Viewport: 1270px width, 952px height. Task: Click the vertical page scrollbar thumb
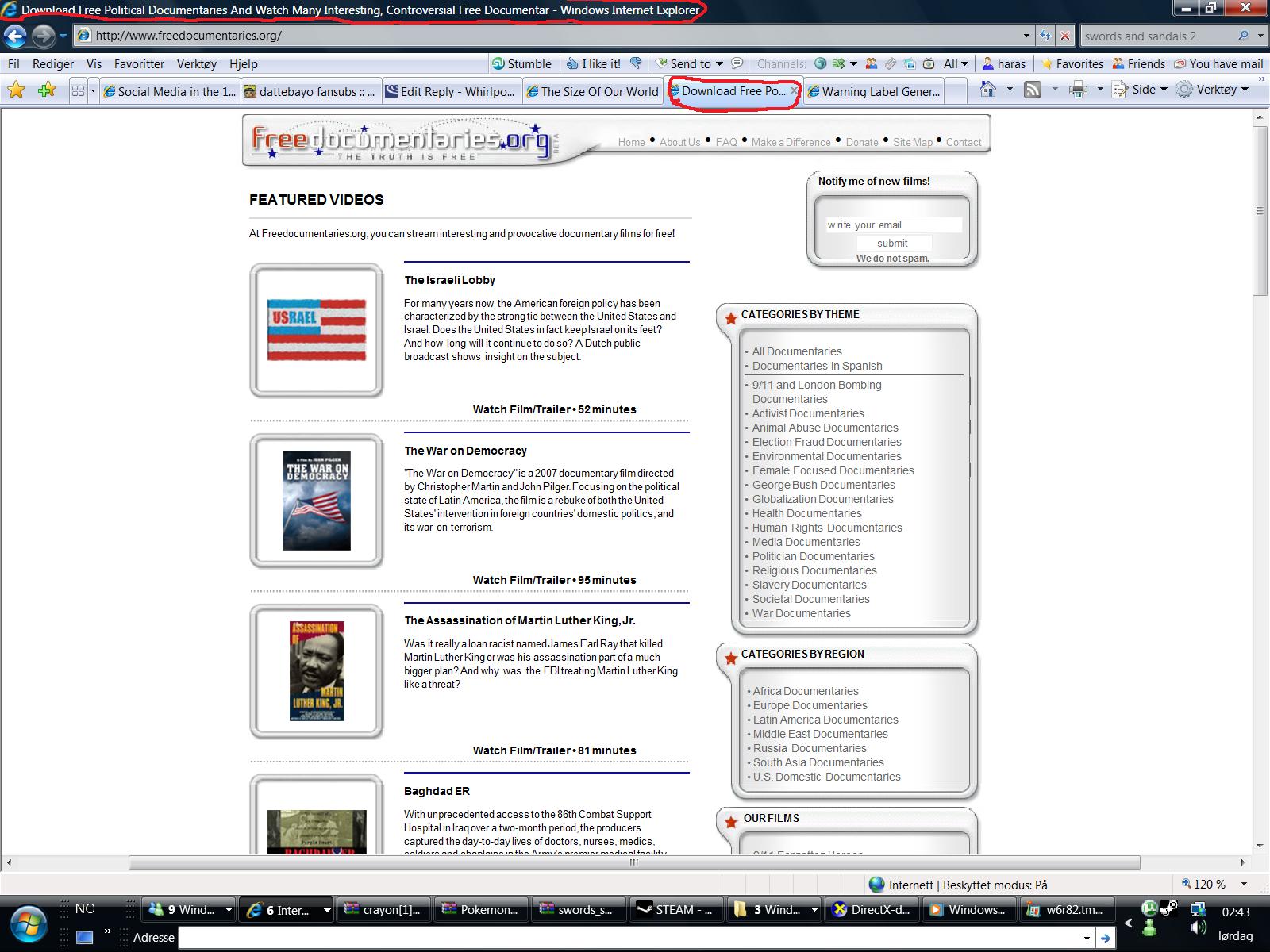[1260, 211]
